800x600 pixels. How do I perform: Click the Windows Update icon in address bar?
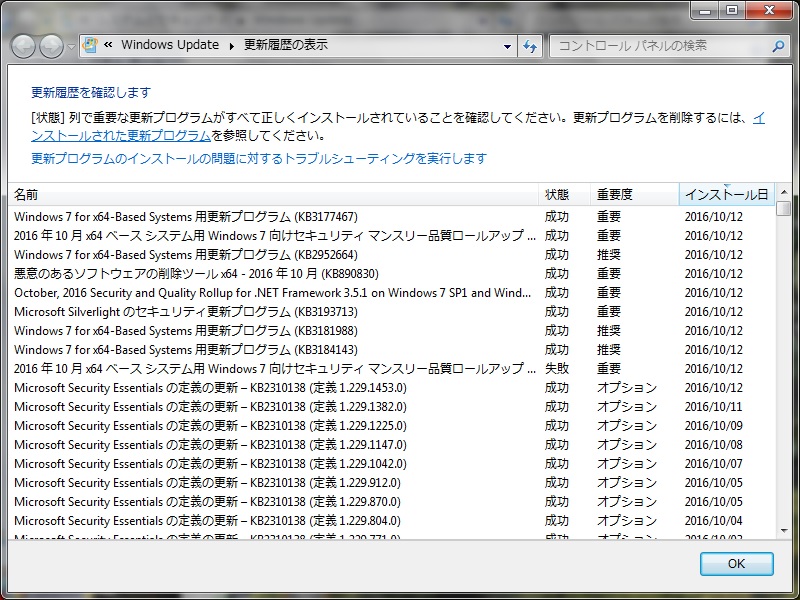[90, 45]
